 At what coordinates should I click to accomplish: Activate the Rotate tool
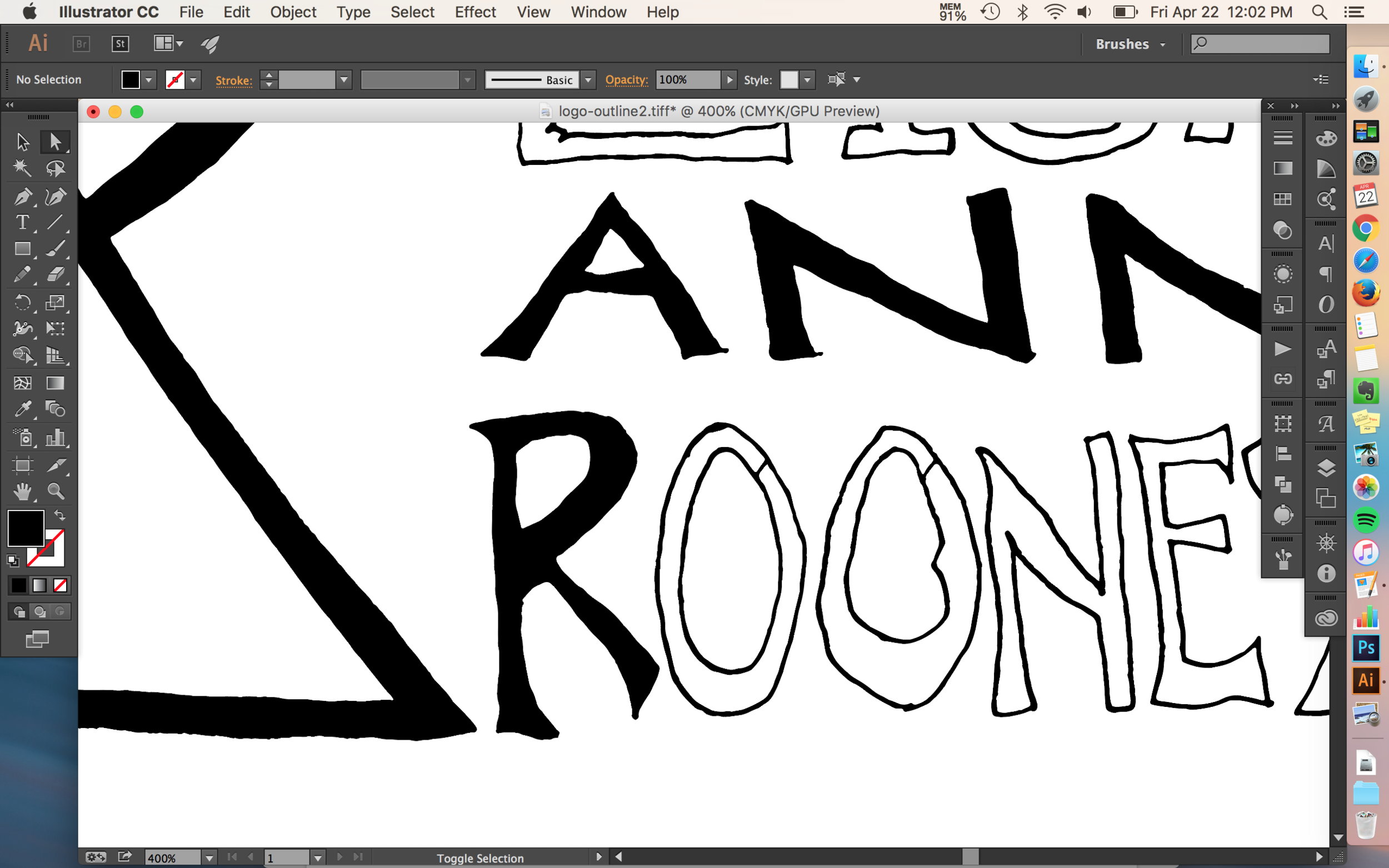[22, 303]
